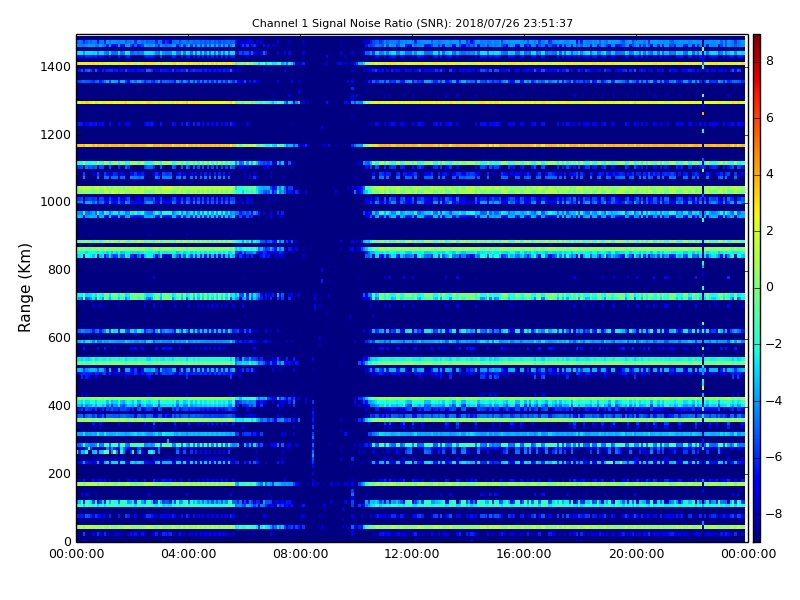The width and height of the screenshot is (800, 600).
Task: Click the colorbar tick label −8
Action: [x=774, y=514]
